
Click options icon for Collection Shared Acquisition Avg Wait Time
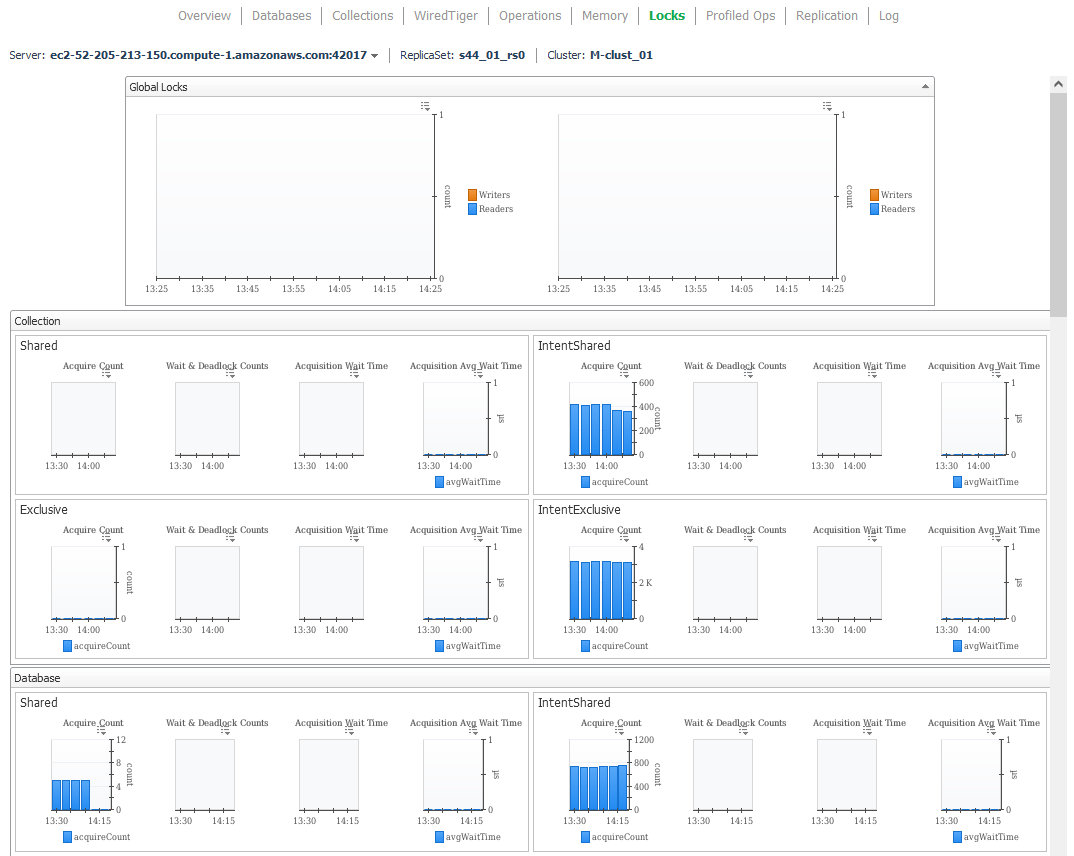pyautogui.click(x=479, y=374)
